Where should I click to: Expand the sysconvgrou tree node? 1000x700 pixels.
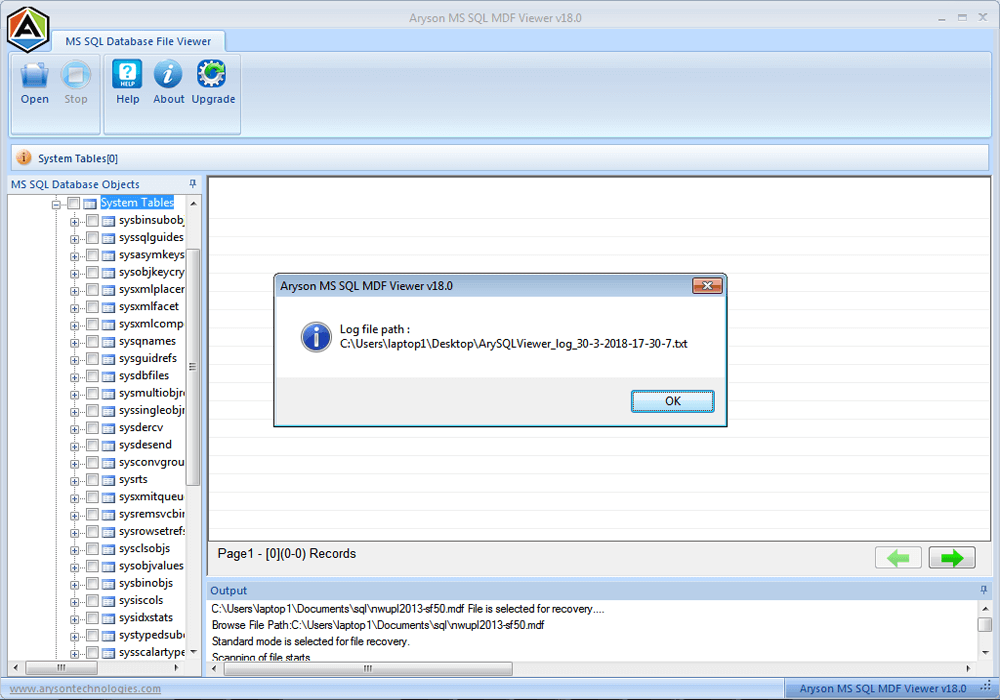pos(75,463)
